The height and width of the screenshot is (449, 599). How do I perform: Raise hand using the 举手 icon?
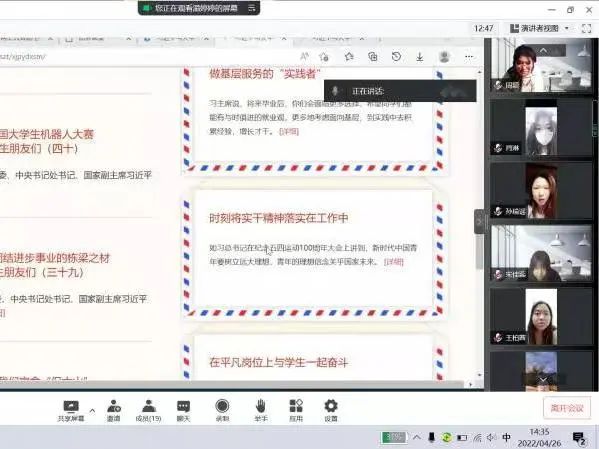pyautogui.click(x=261, y=411)
